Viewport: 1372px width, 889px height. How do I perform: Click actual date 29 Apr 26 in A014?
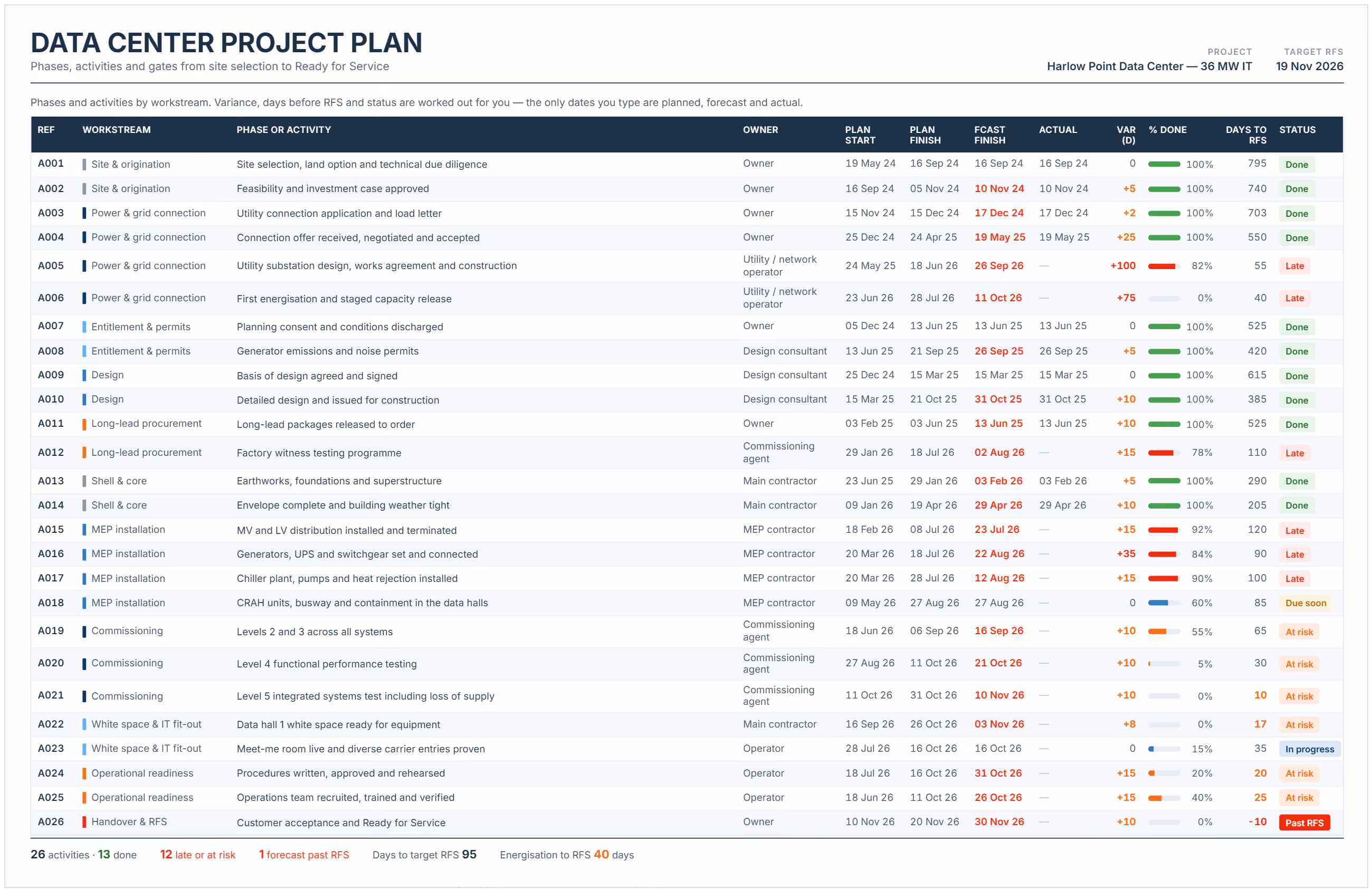coord(1062,505)
